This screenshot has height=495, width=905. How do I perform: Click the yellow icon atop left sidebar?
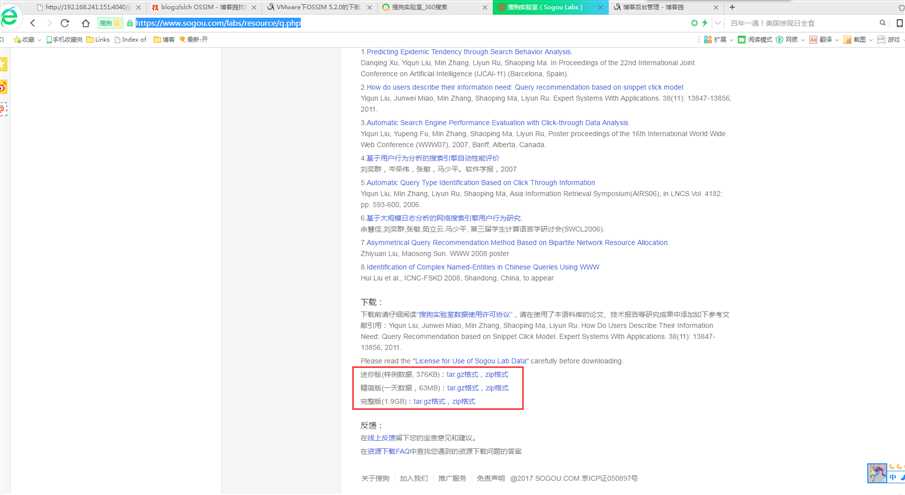(3, 65)
